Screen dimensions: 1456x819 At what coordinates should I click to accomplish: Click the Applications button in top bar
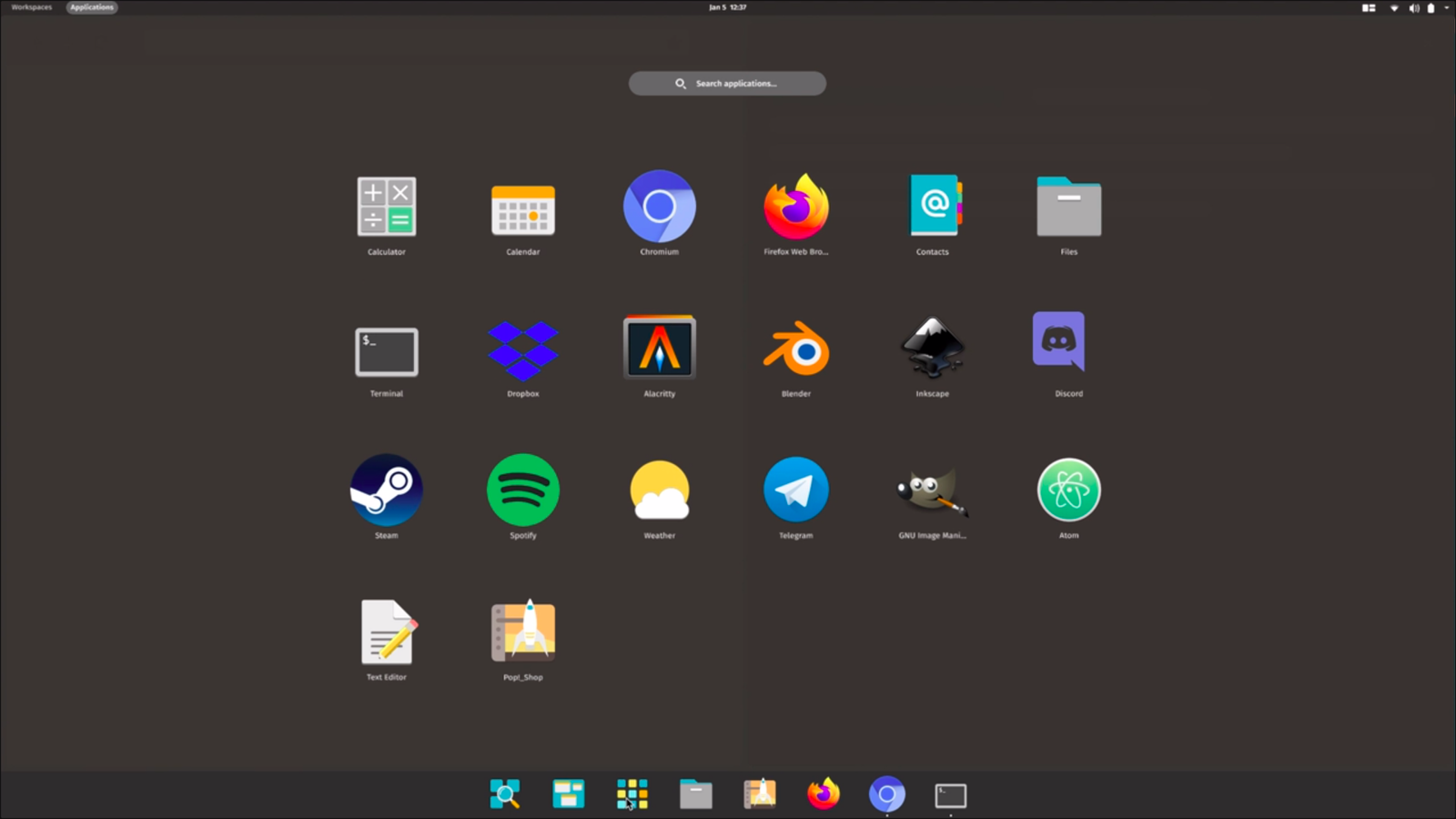(92, 7)
